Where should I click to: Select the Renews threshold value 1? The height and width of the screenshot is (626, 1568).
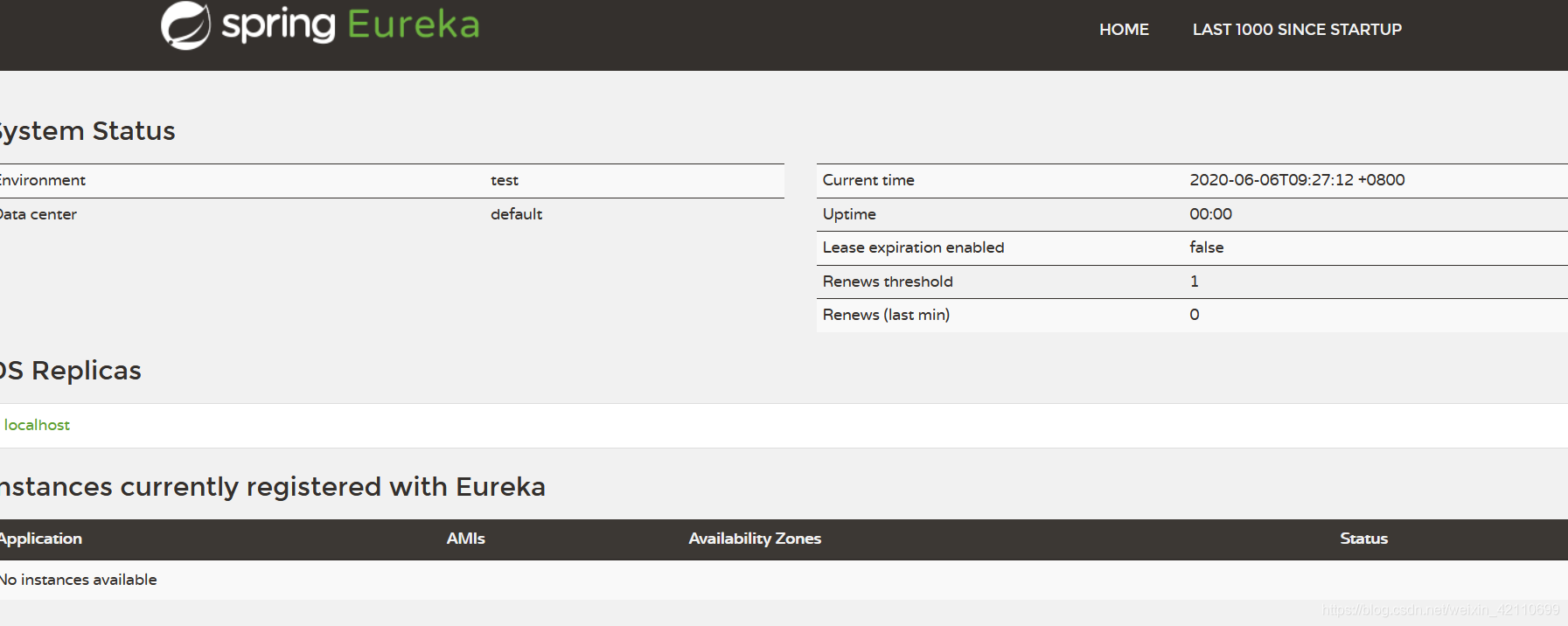pyautogui.click(x=1195, y=282)
